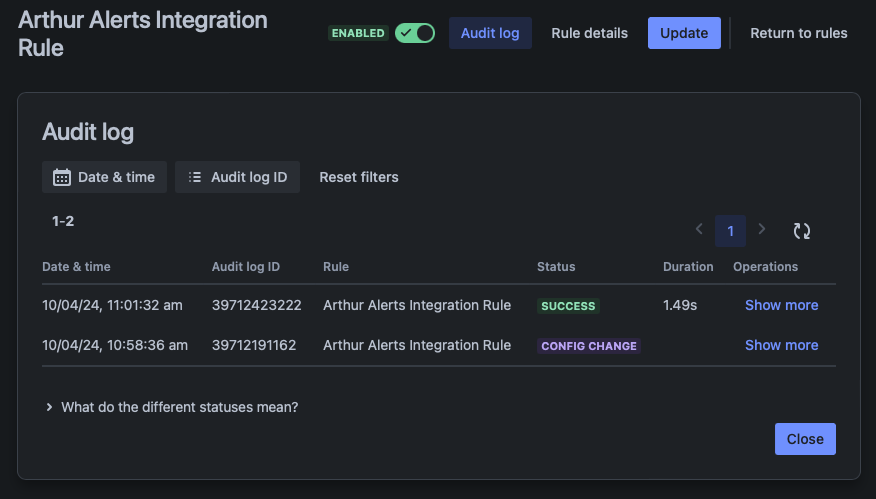This screenshot has height=499, width=876.
Task: Click the list icon in Audit log ID filter
Action: 195,177
